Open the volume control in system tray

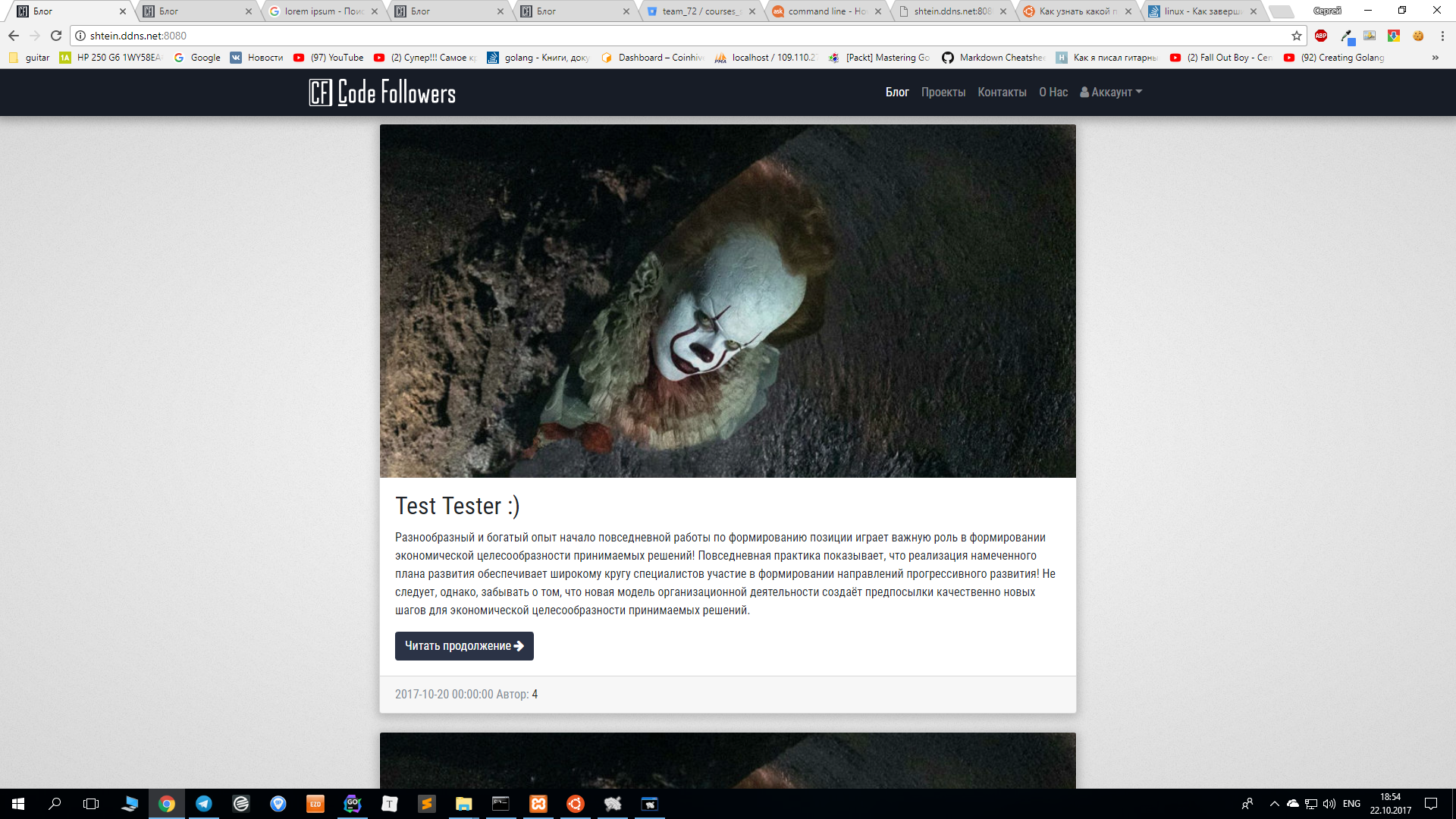1329,804
